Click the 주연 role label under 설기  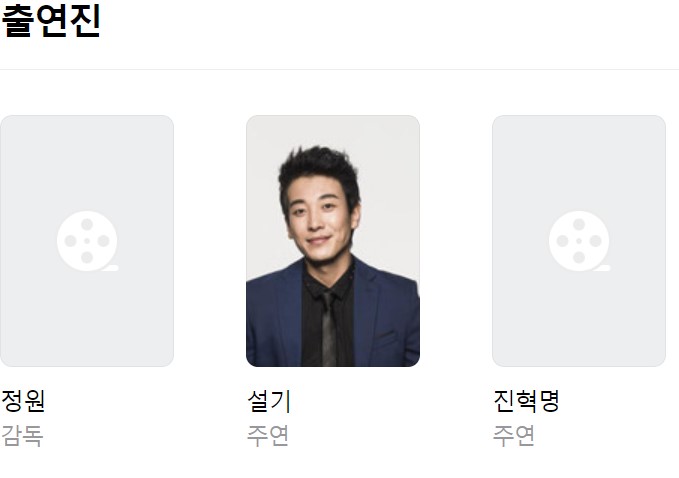(268, 436)
